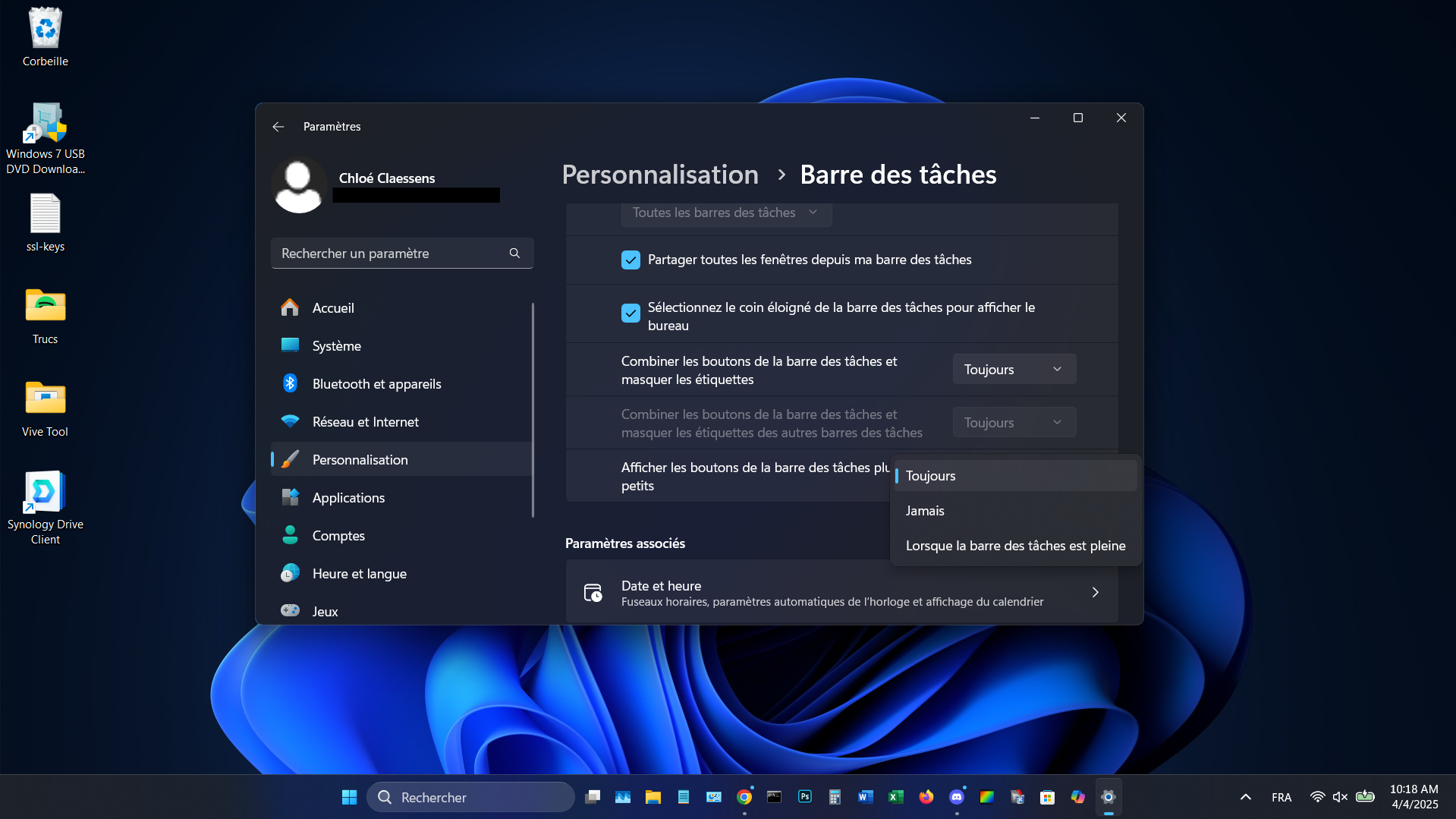Viewport: 1456px width, 819px height.
Task: Maximize the Paramètres window
Action: 1077,118
